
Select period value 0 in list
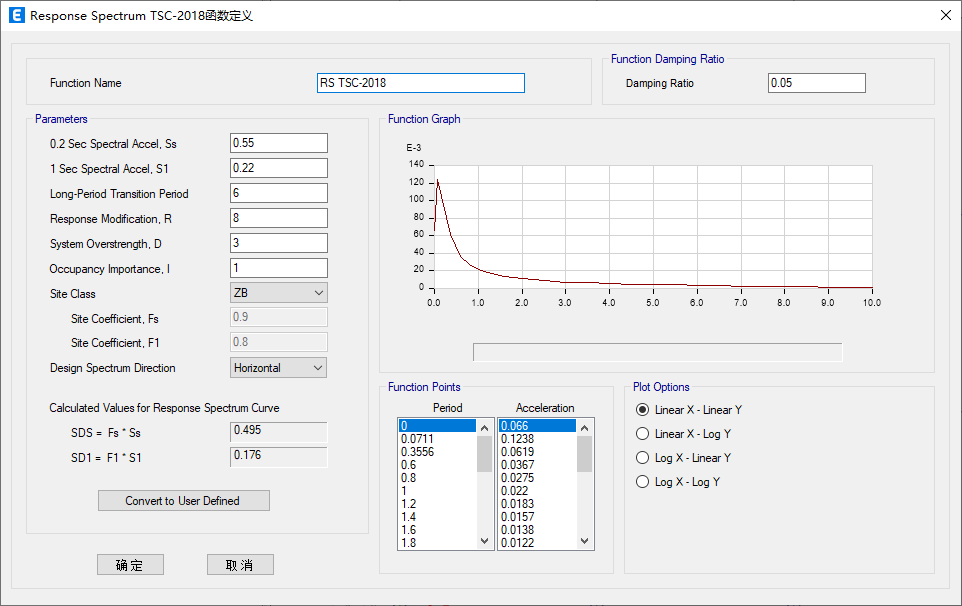click(437, 426)
